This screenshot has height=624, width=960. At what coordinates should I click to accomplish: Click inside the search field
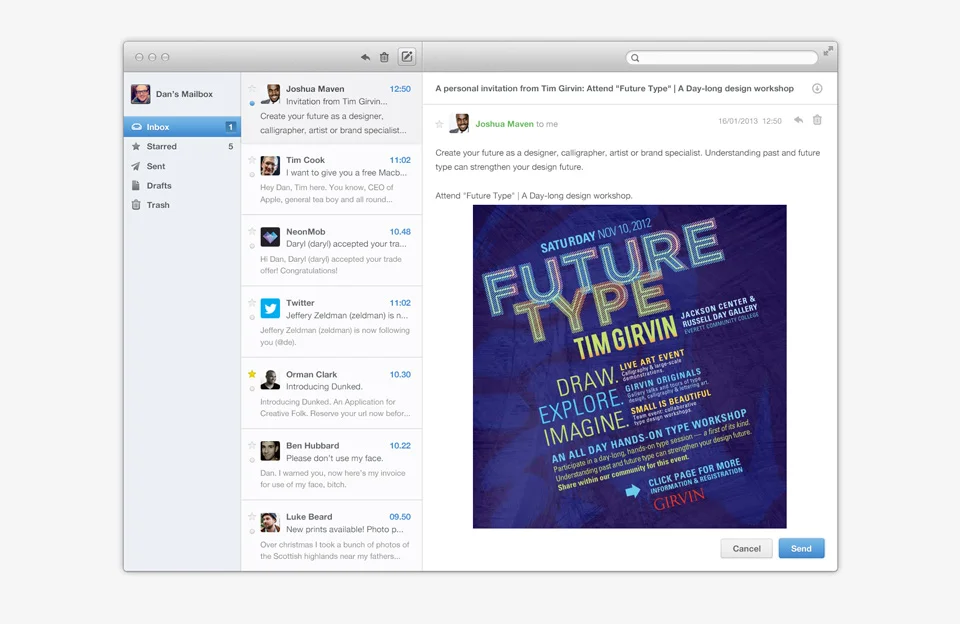click(722, 58)
